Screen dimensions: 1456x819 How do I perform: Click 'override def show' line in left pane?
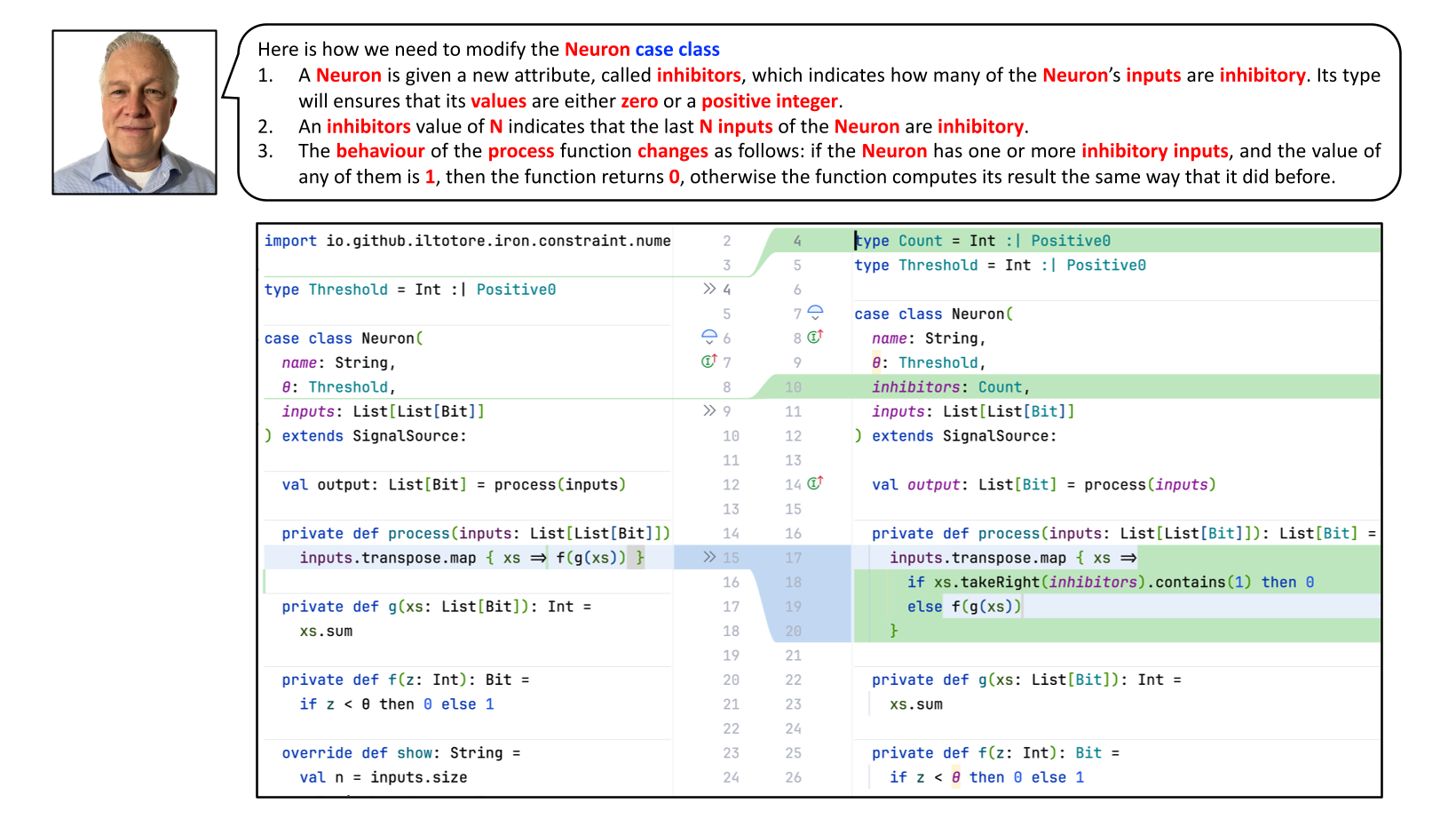[400, 753]
